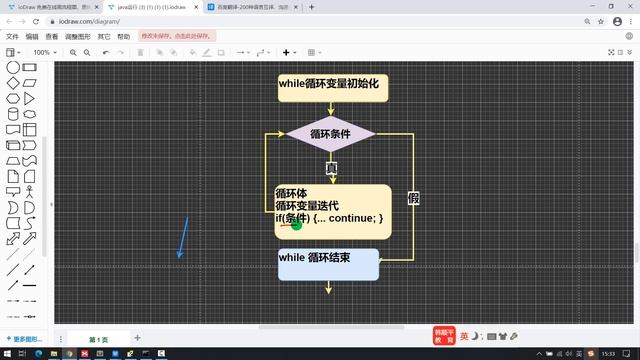Image resolution: width=640 pixels, height=360 pixels.
Task: Click the shape palette vertical scrollbar
Action: (x=44, y=196)
